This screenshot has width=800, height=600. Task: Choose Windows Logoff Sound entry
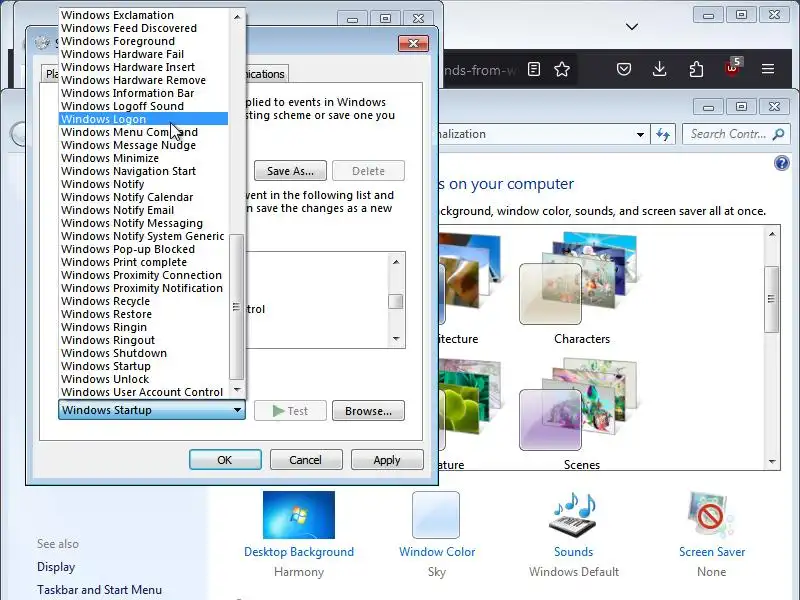143,106
